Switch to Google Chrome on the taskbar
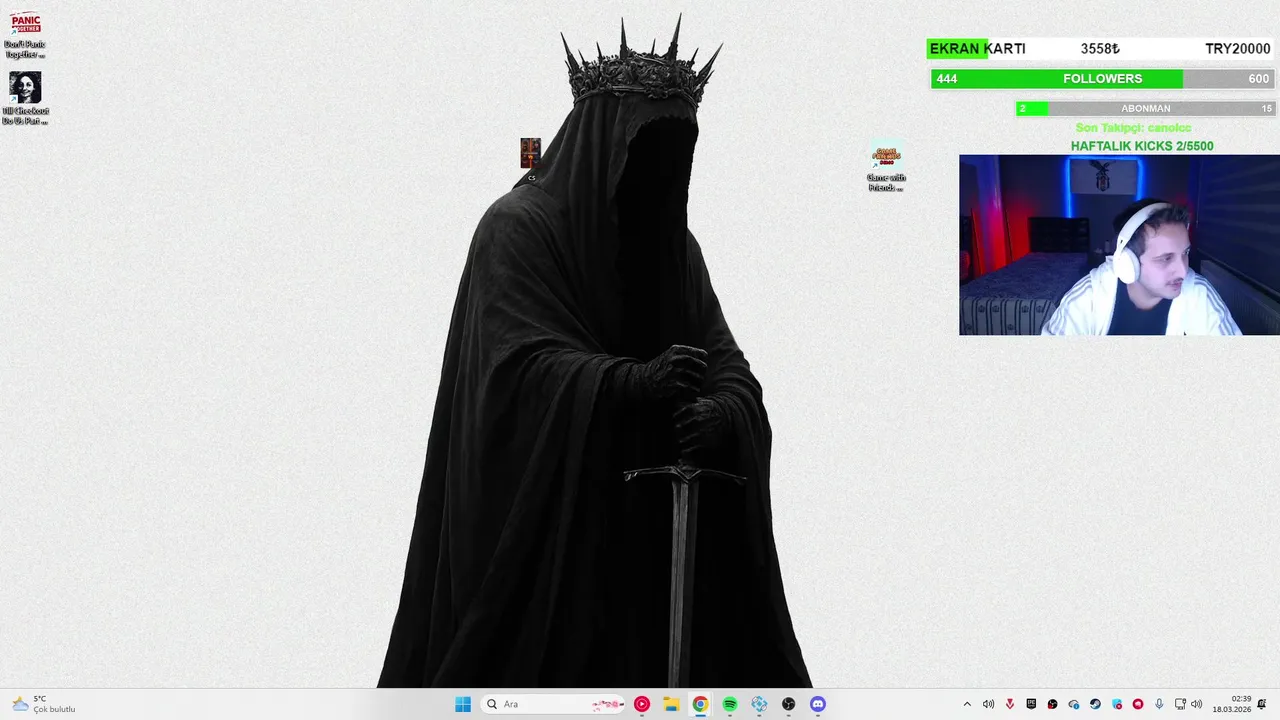This screenshot has width=1280, height=720. (700, 704)
